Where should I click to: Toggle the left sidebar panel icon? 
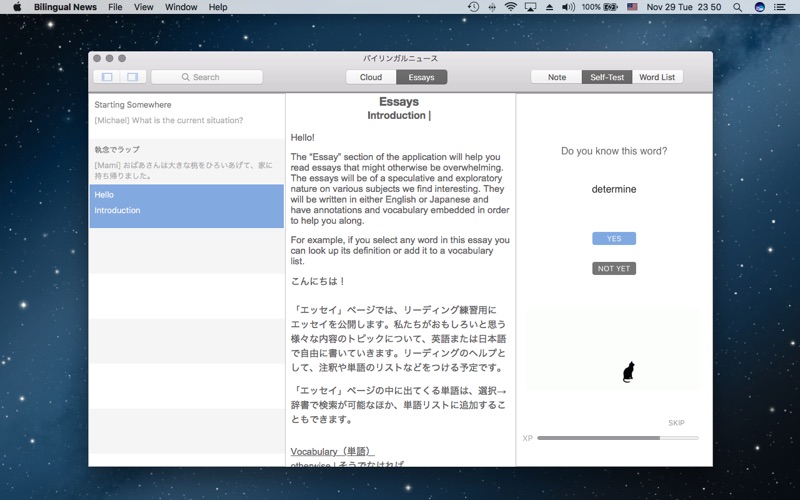click(107, 77)
